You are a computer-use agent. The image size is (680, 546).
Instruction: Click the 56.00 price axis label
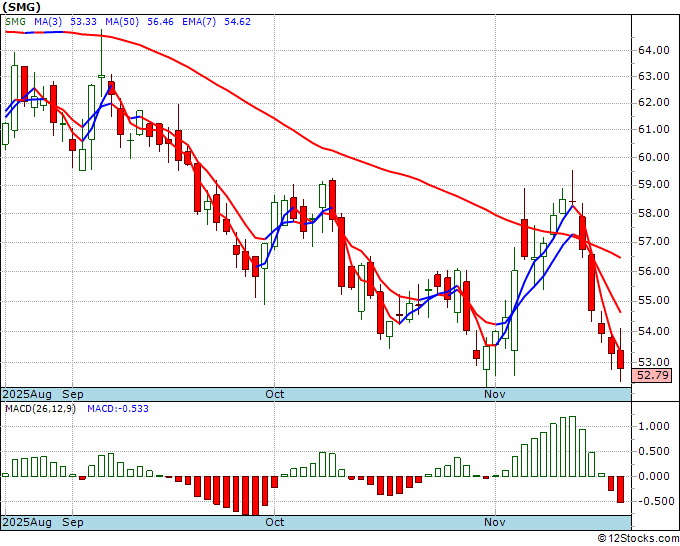click(654, 271)
